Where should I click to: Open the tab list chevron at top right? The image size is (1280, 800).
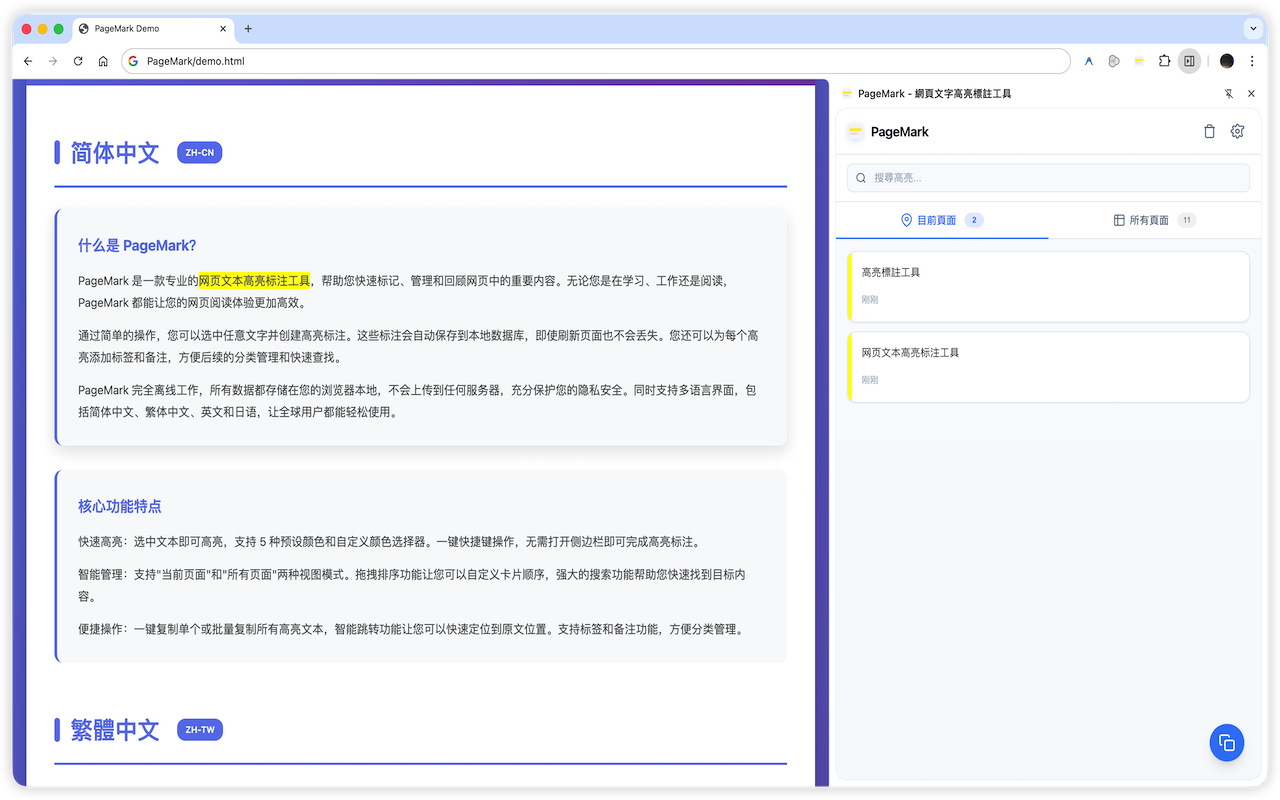point(1252,29)
